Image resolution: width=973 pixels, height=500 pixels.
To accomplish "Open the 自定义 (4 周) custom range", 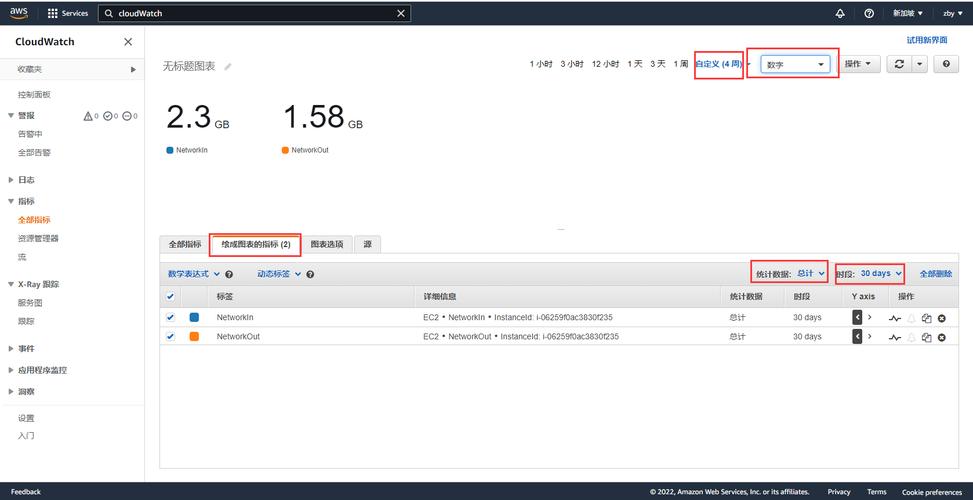I will (x=719, y=64).
